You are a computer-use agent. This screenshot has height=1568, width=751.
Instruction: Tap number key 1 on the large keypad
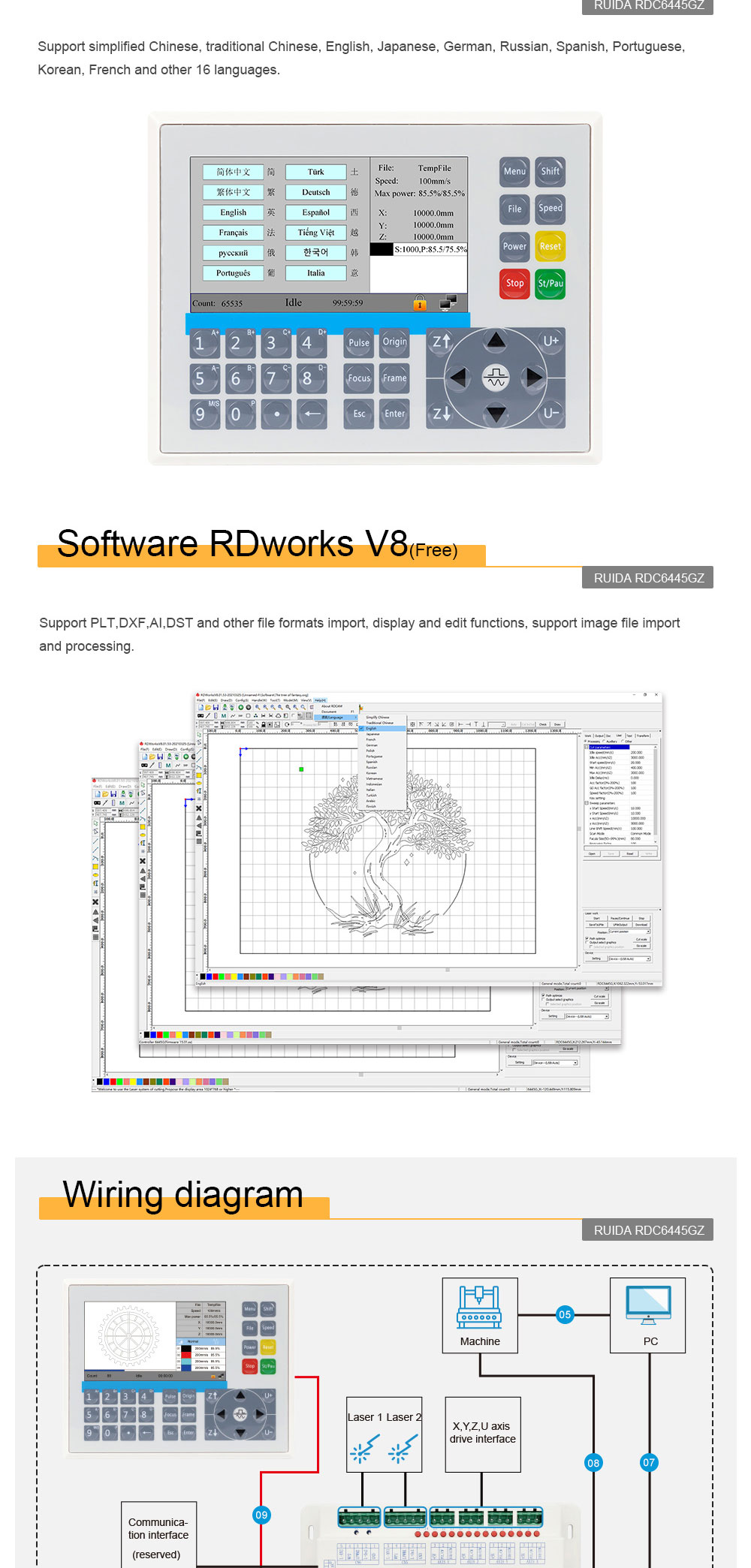pos(204,343)
